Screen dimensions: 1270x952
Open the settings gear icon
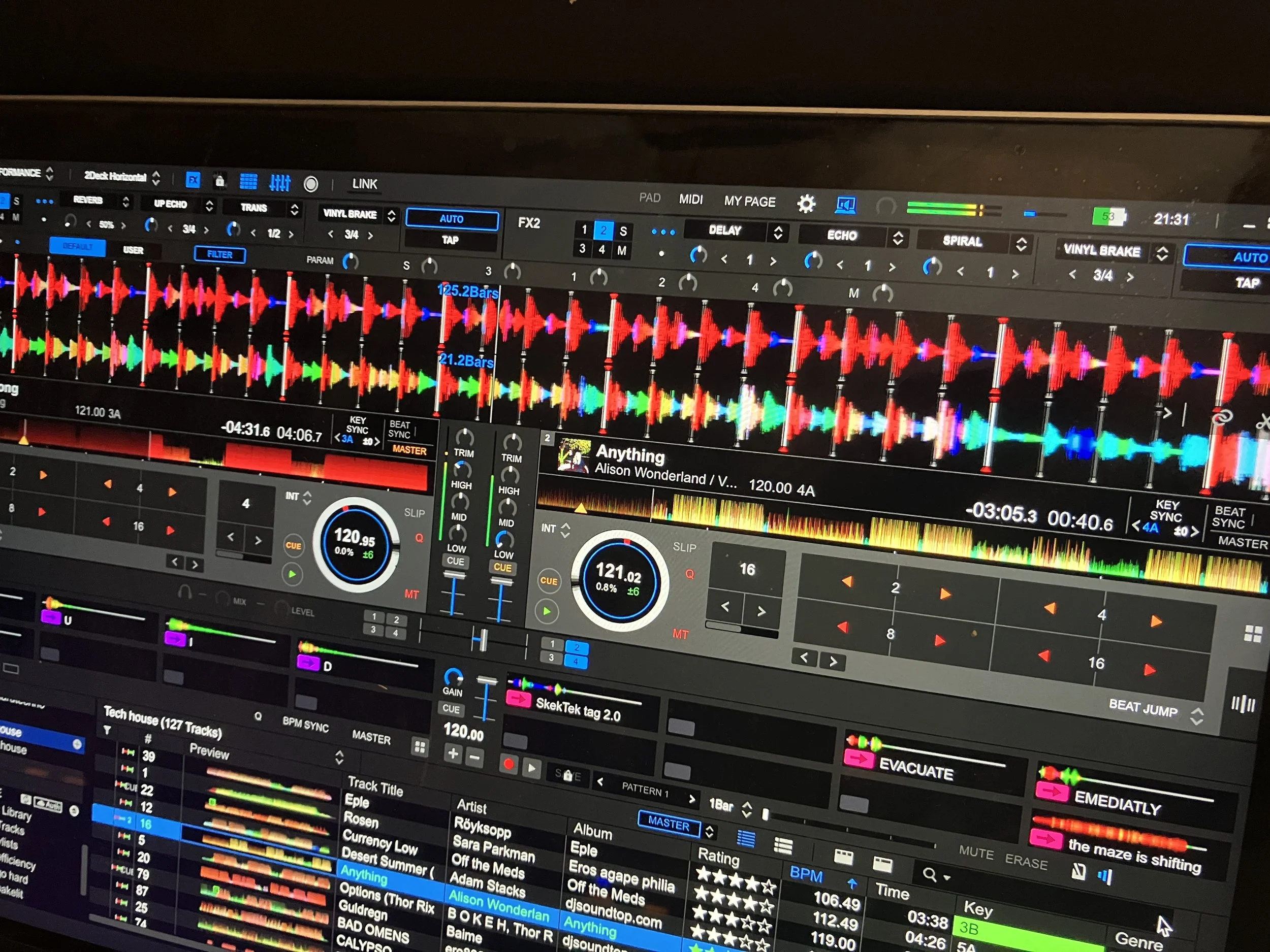click(x=806, y=204)
